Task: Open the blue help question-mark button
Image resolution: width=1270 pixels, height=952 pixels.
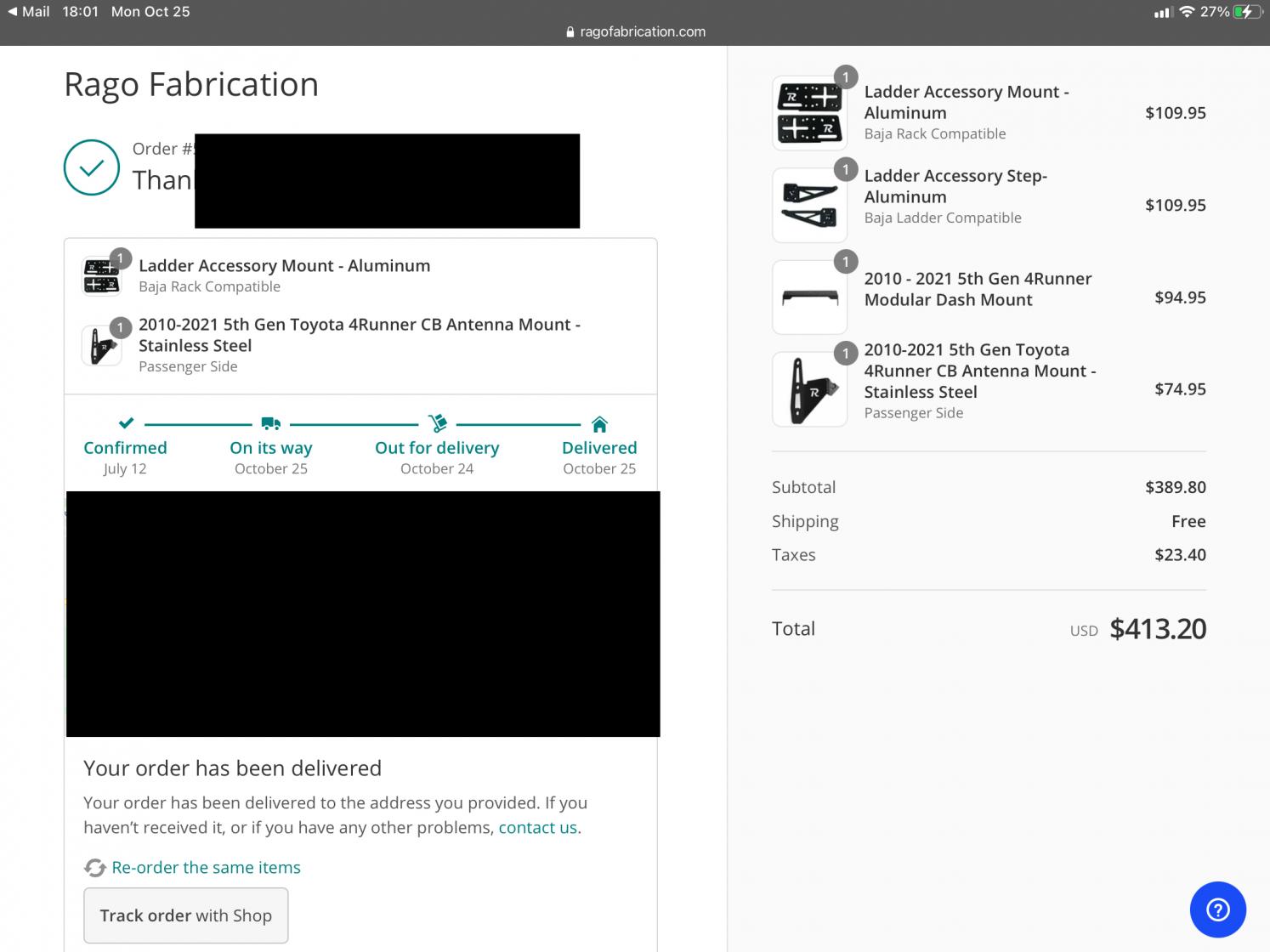Action: click(x=1217, y=909)
